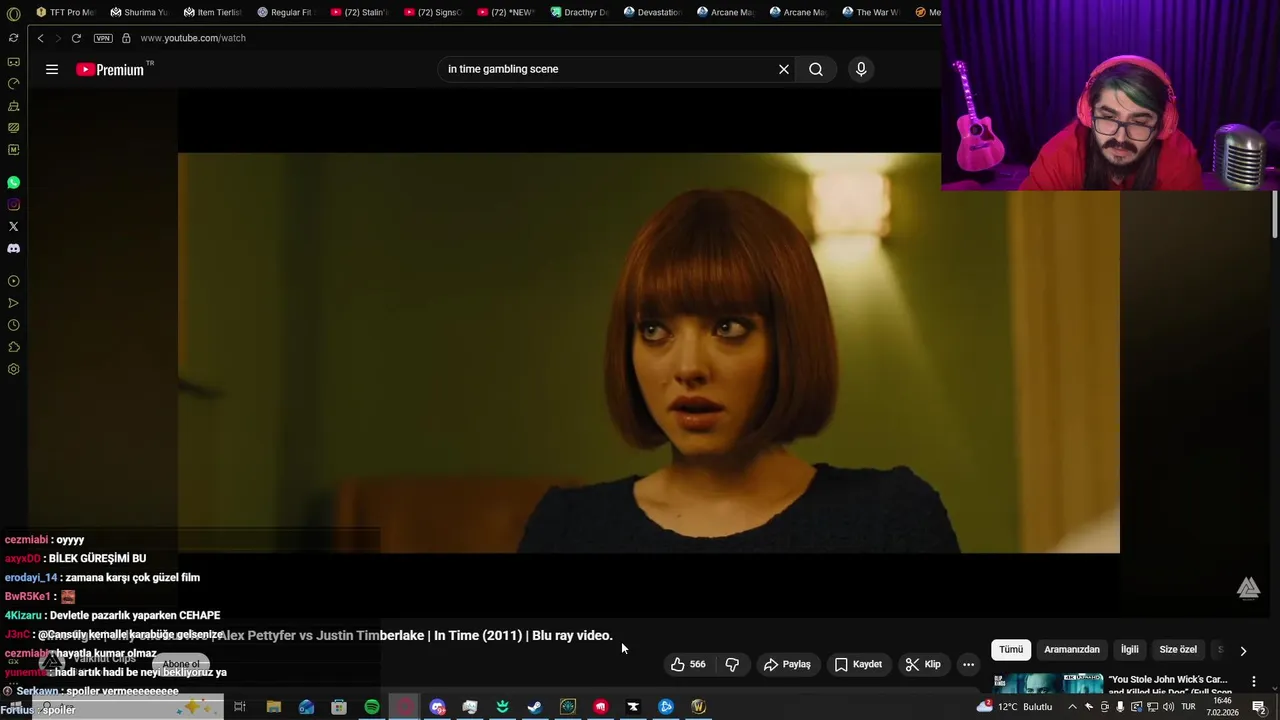Open Task View on the taskbar
The image size is (1280, 720).
240,707
